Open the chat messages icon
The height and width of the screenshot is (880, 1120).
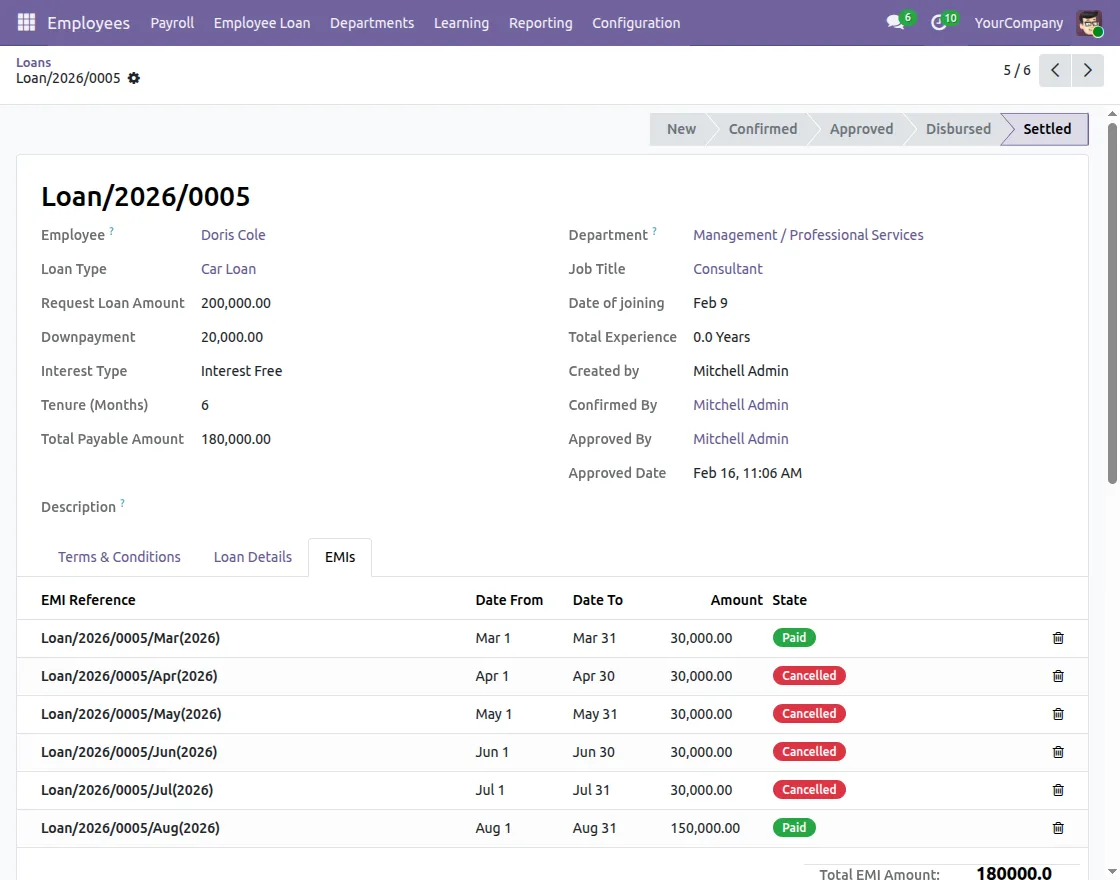[x=895, y=22]
